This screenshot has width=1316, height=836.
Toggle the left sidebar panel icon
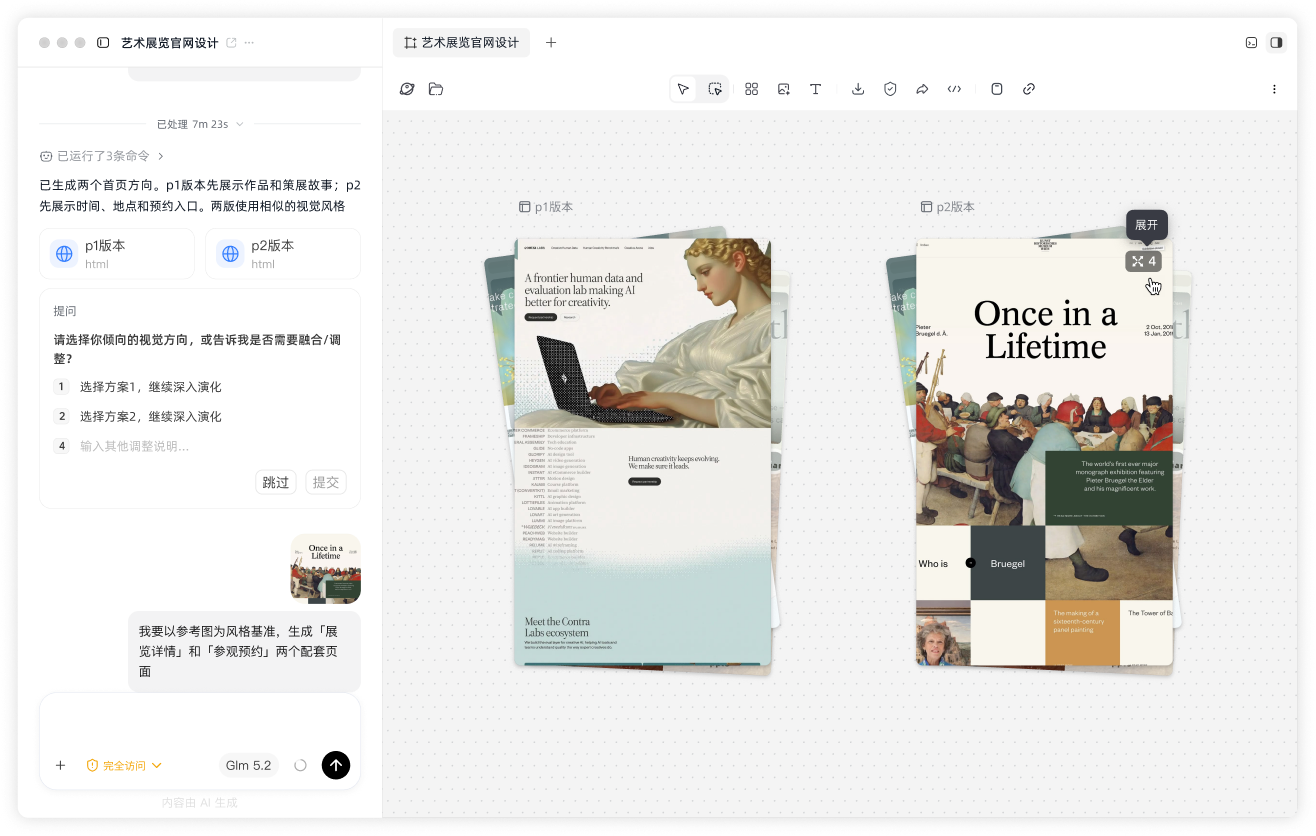pos(103,43)
